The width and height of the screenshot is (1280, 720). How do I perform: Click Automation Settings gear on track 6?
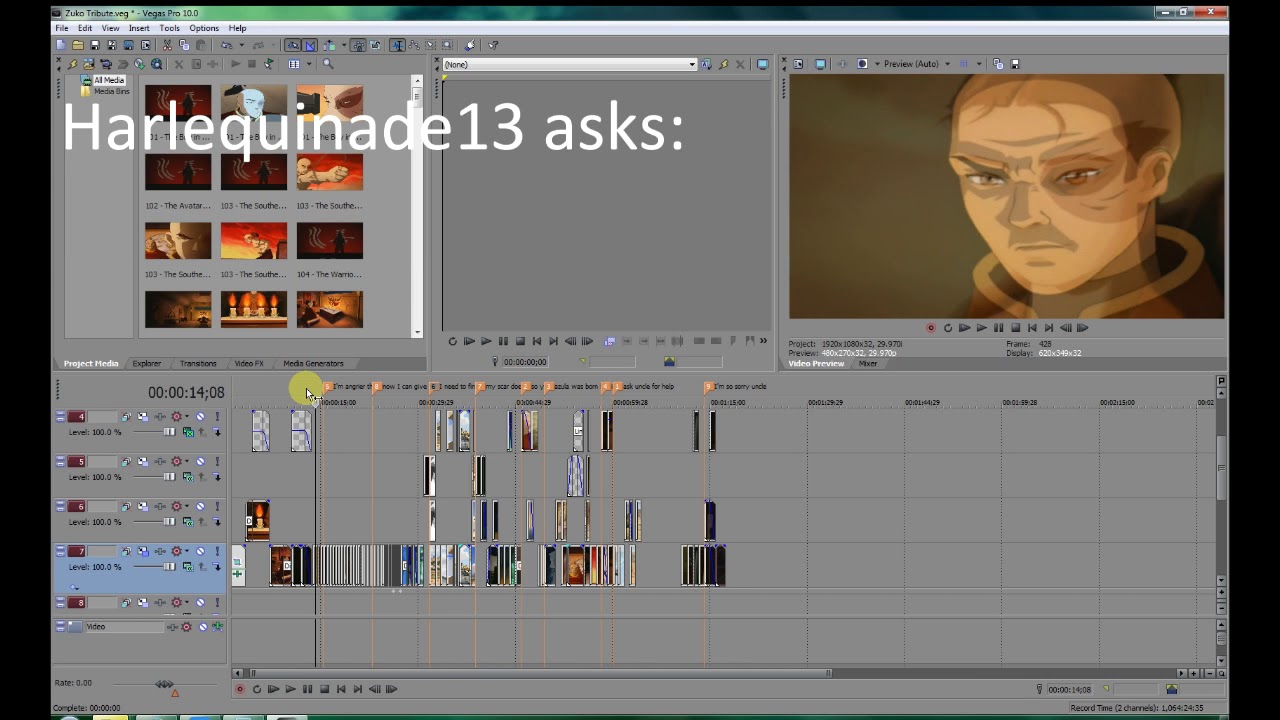(177, 506)
